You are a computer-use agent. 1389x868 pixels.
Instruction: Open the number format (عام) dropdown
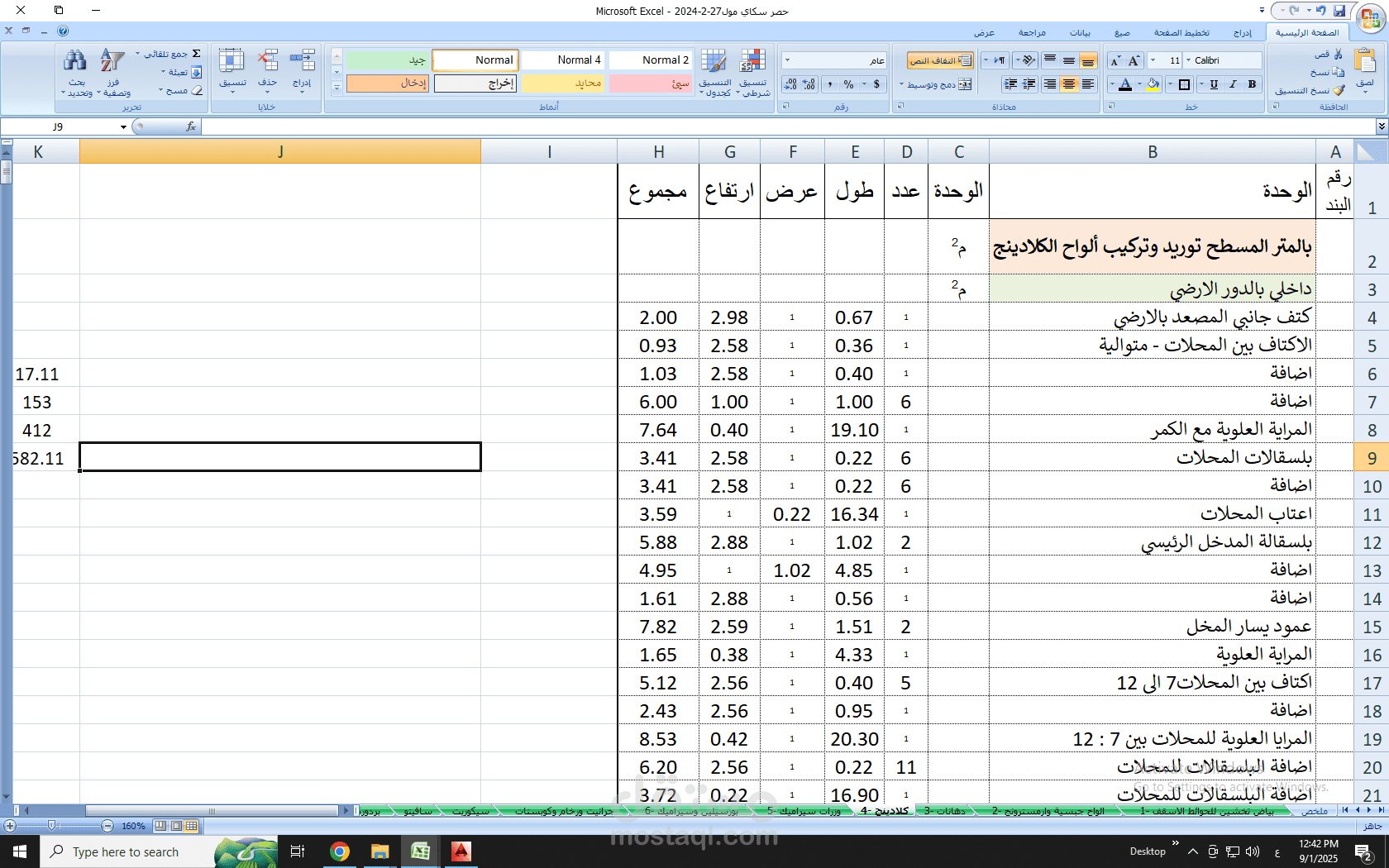(788, 60)
